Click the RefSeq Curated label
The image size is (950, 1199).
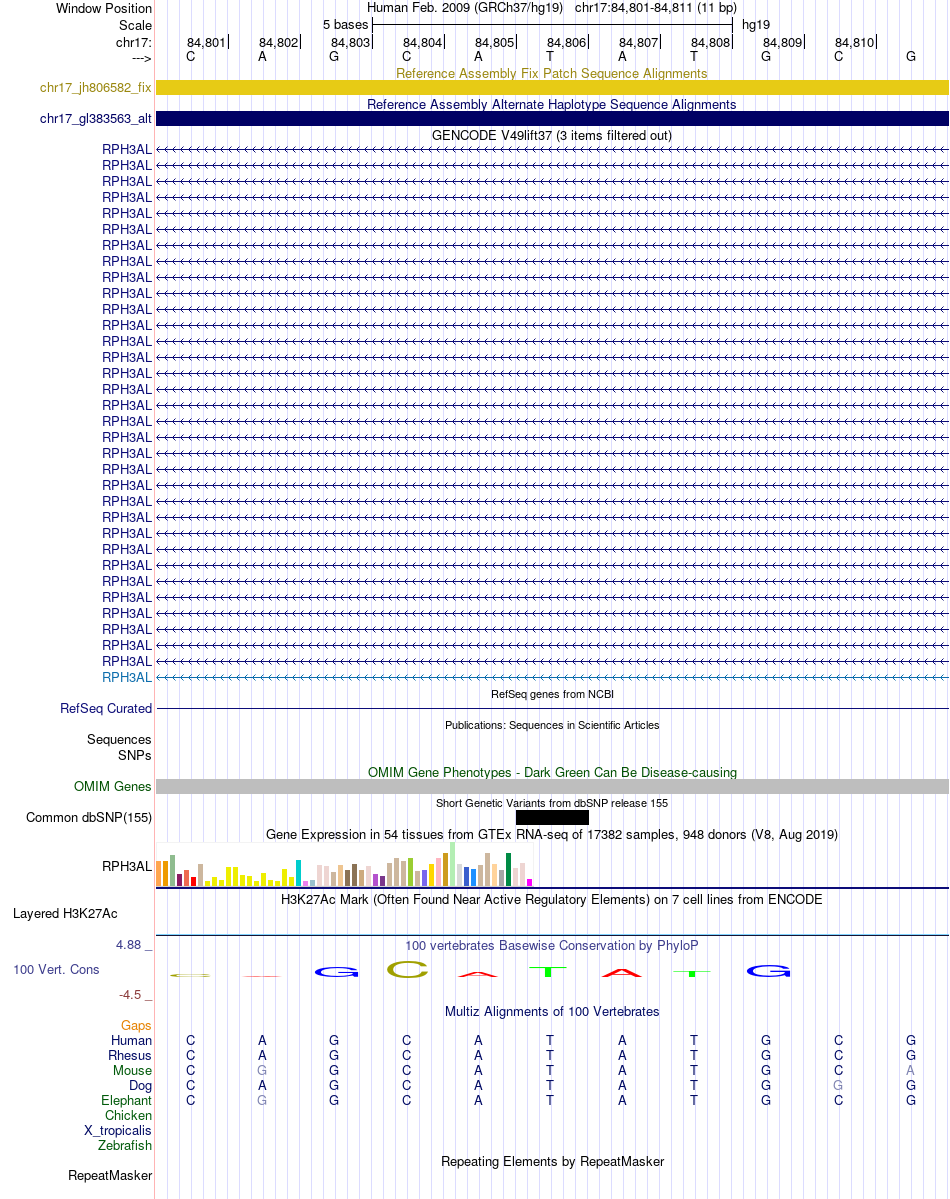tap(106, 709)
